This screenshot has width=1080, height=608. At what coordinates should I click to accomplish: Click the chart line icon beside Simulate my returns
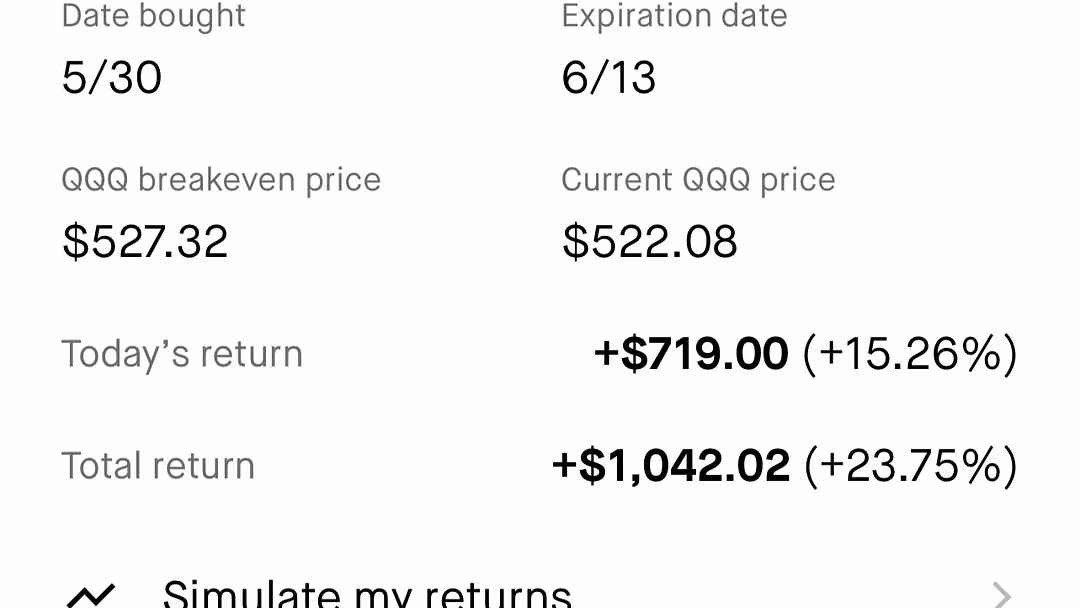point(90,596)
